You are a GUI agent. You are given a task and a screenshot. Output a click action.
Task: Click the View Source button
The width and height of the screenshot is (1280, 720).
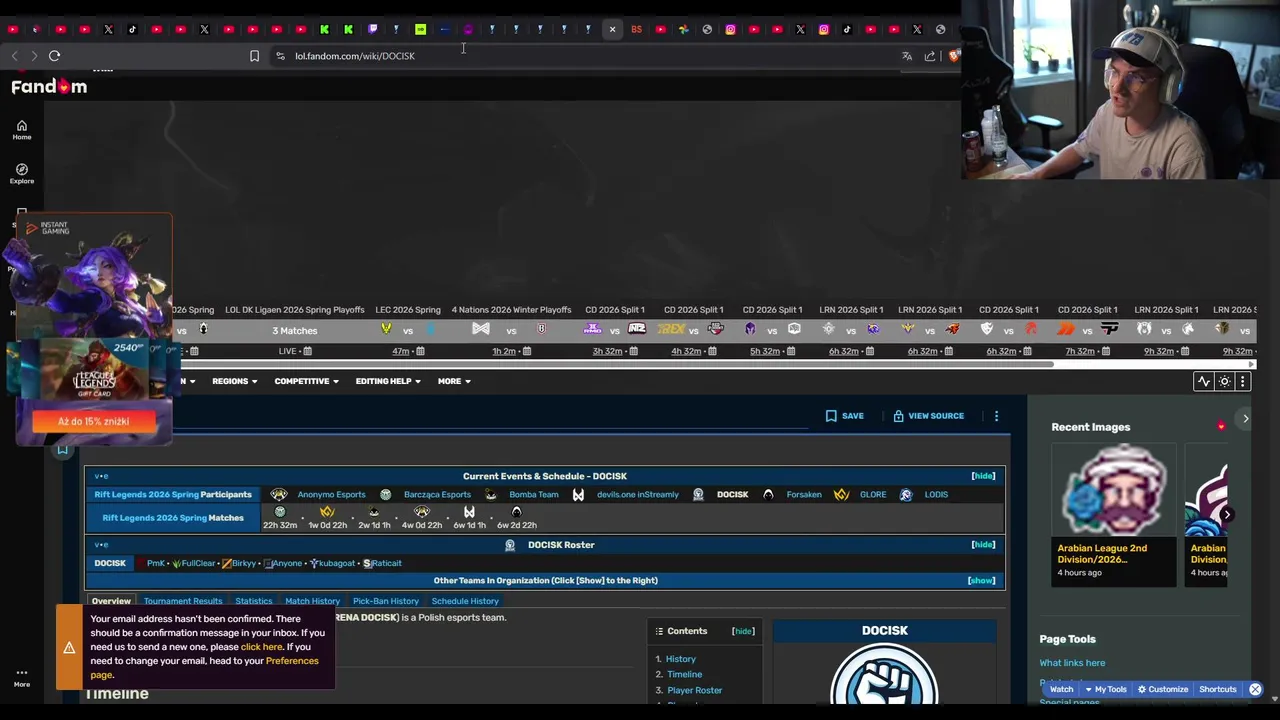[x=927, y=416]
